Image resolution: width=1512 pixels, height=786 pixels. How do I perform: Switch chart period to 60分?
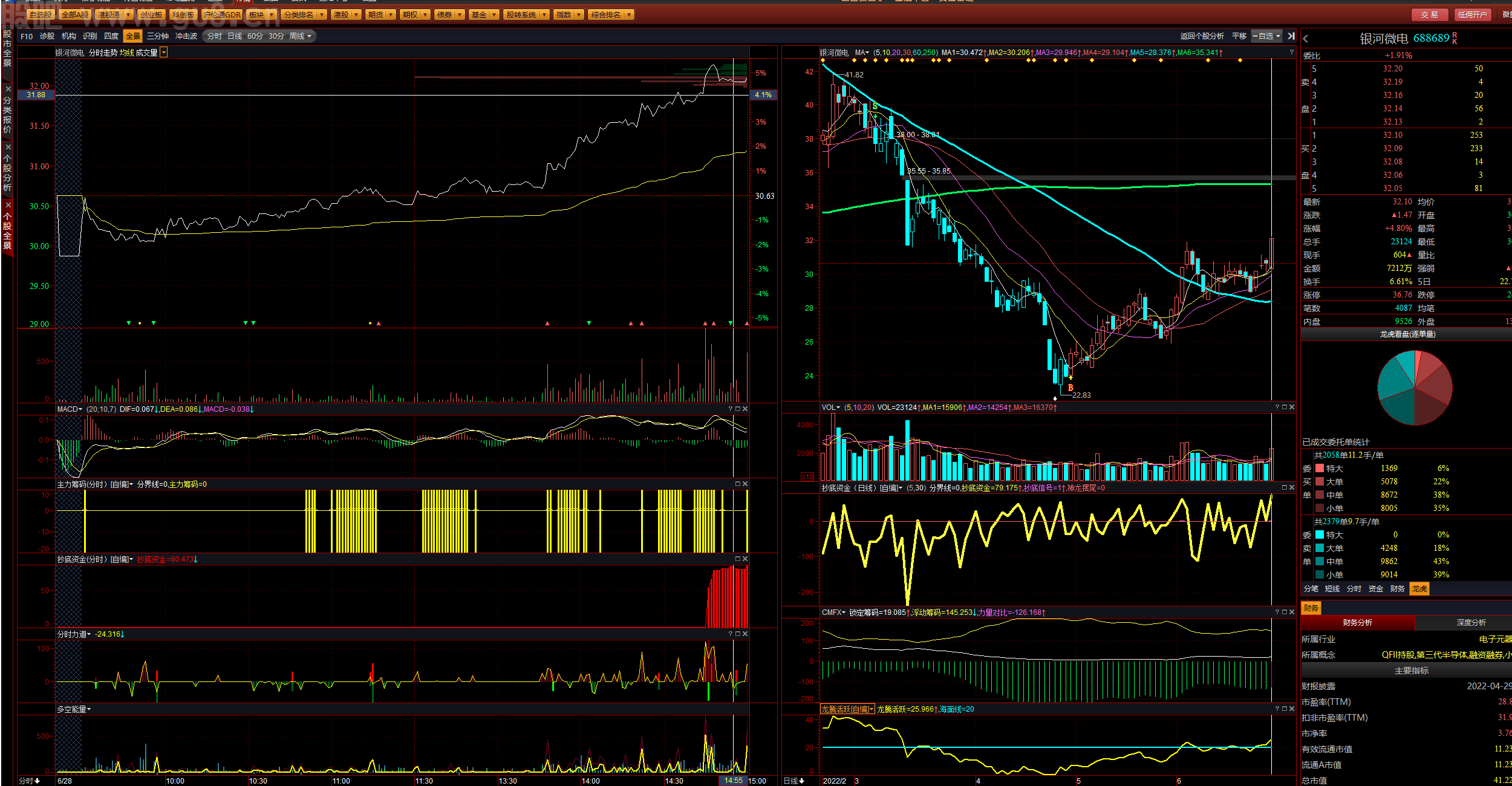[x=255, y=36]
